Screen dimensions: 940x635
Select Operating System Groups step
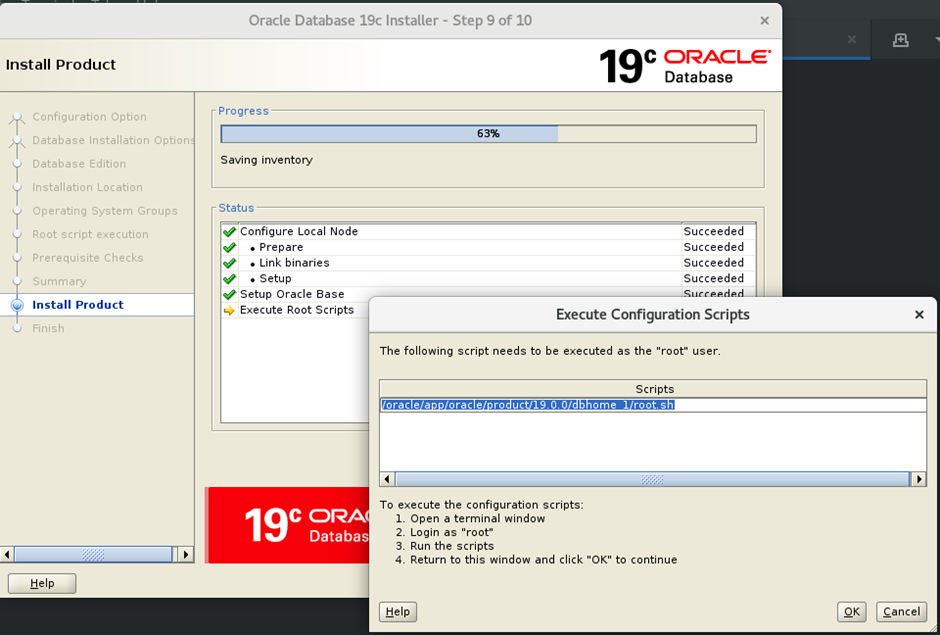pos(105,210)
